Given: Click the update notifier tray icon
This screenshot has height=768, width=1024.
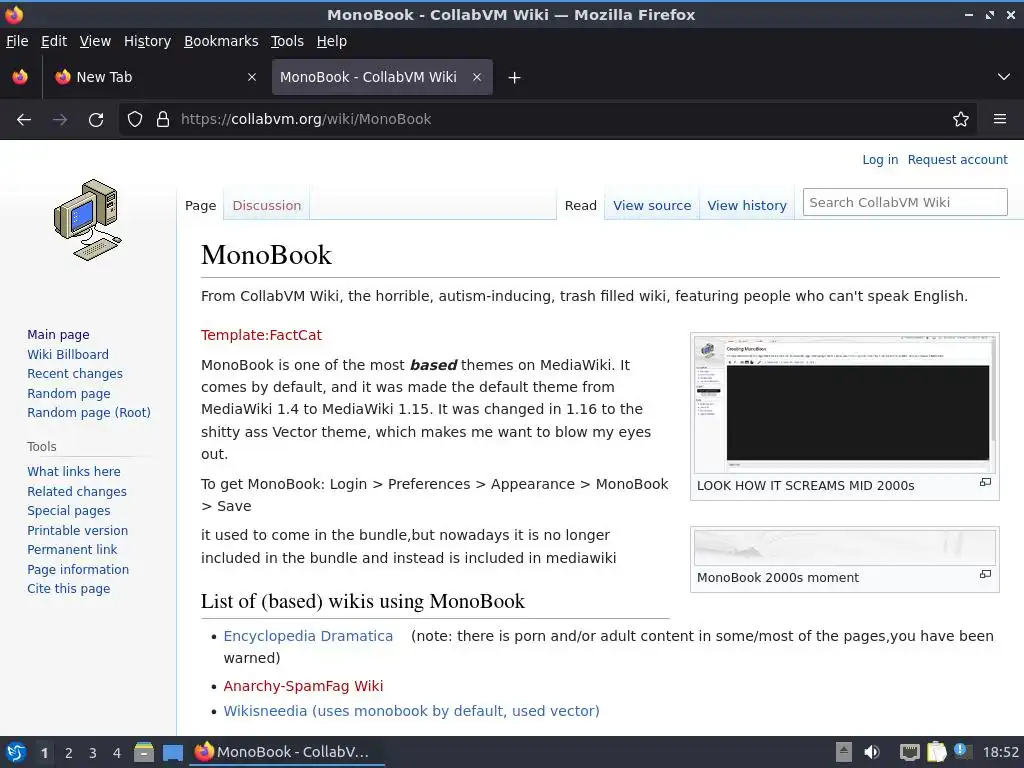Looking at the screenshot, I should click(x=963, y=751).
